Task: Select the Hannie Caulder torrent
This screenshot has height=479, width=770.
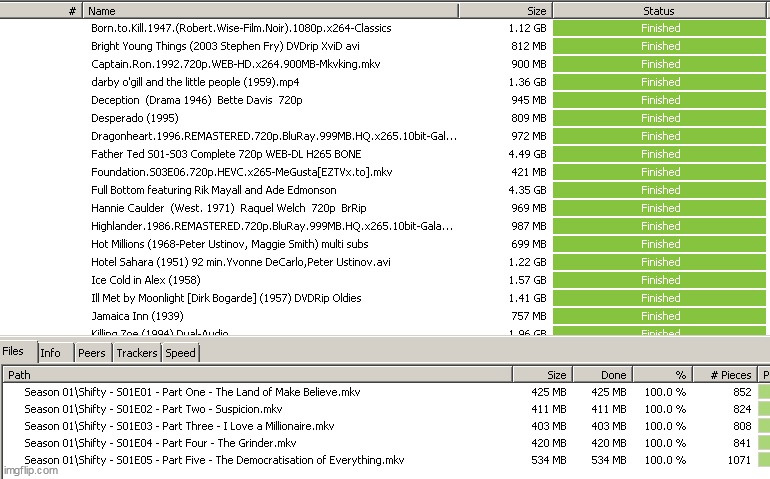Action: (228, 208)
